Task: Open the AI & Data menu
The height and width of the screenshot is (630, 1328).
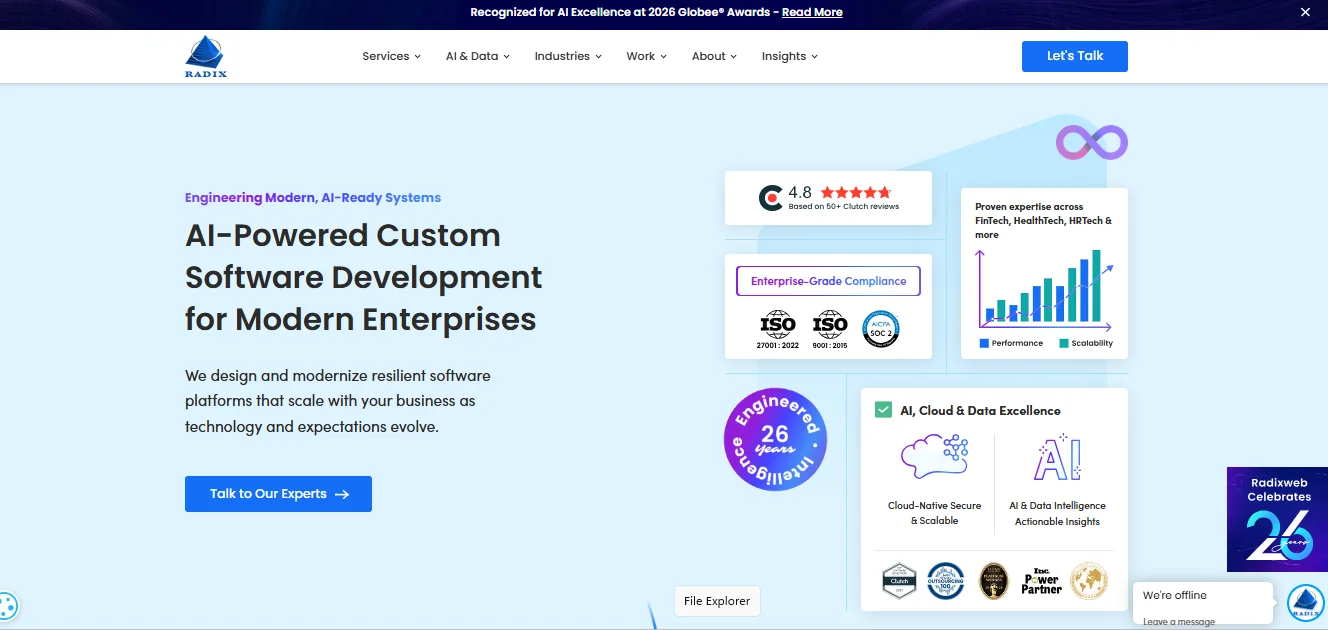Action: coord(477,56)
